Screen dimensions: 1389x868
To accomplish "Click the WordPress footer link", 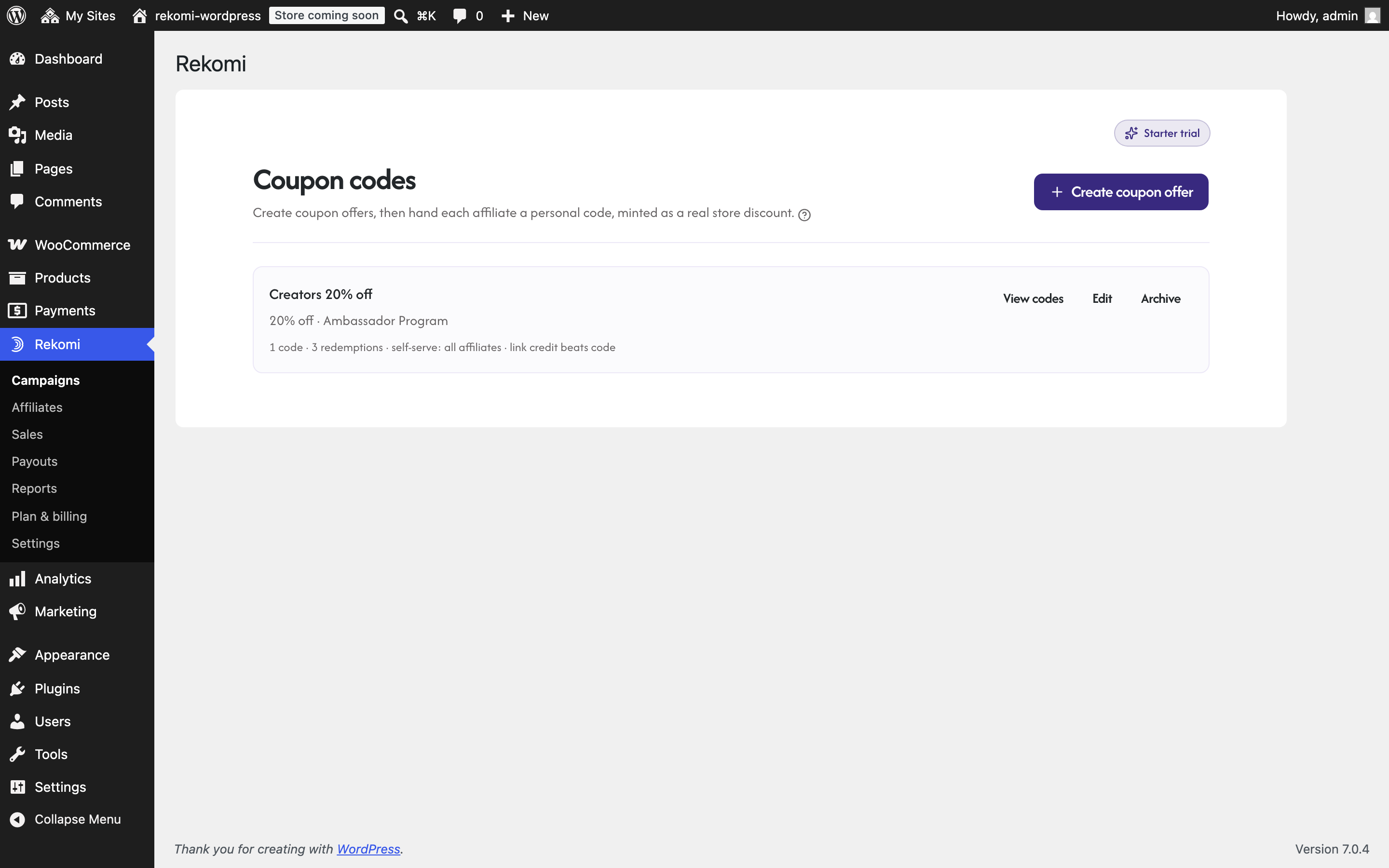I will tap(368, 849).
